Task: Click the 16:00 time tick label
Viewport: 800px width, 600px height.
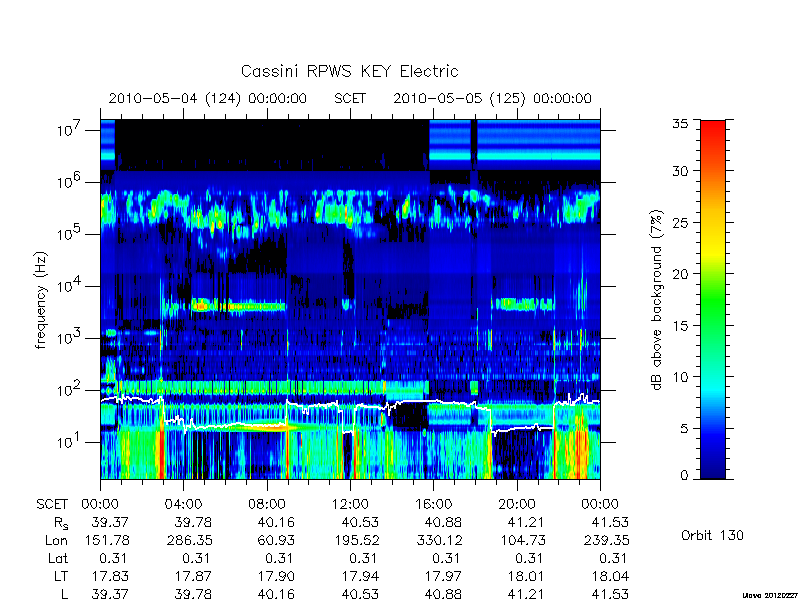Action: [434, 505]
